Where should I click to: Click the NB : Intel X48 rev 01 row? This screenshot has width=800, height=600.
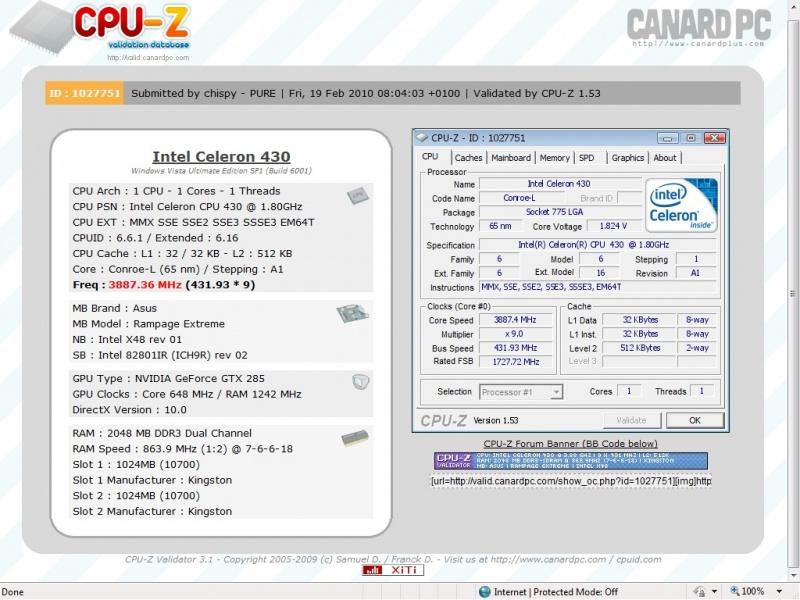[127, 339]
